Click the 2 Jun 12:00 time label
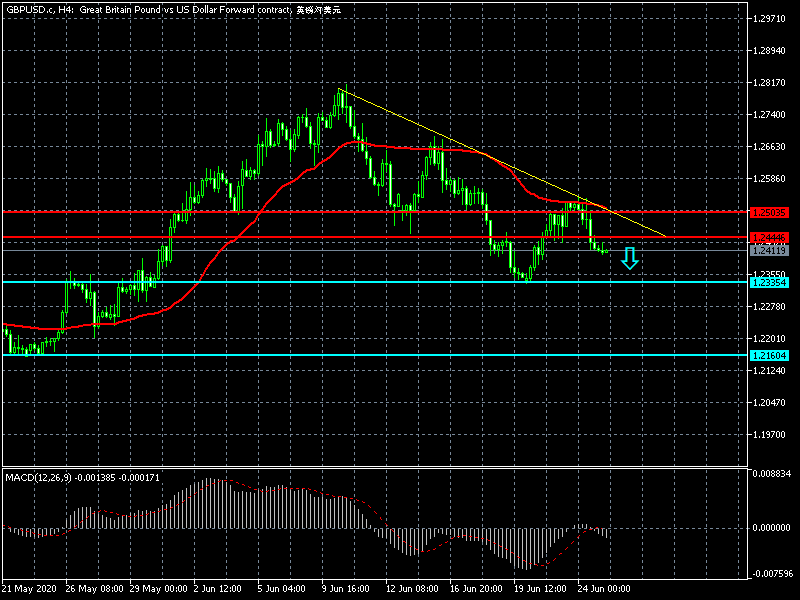The image size is (800, 600). pos(218,587)
